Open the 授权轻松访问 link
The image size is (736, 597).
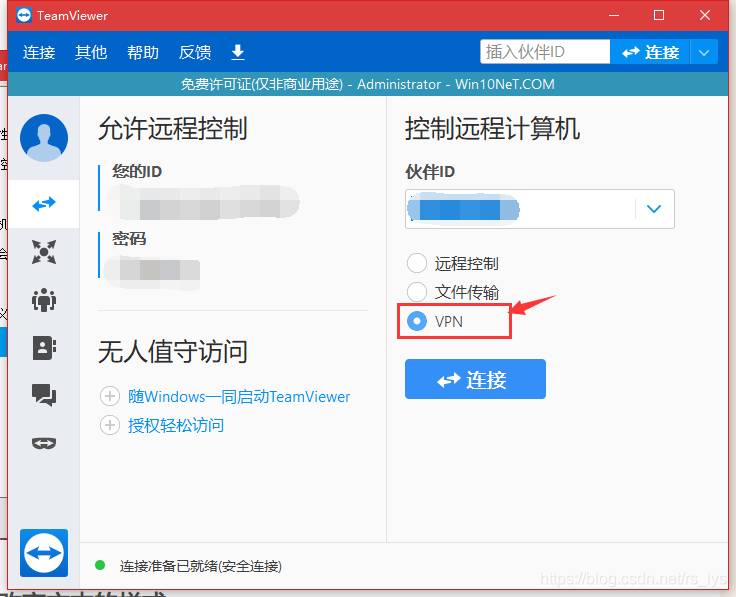[176, 425]
